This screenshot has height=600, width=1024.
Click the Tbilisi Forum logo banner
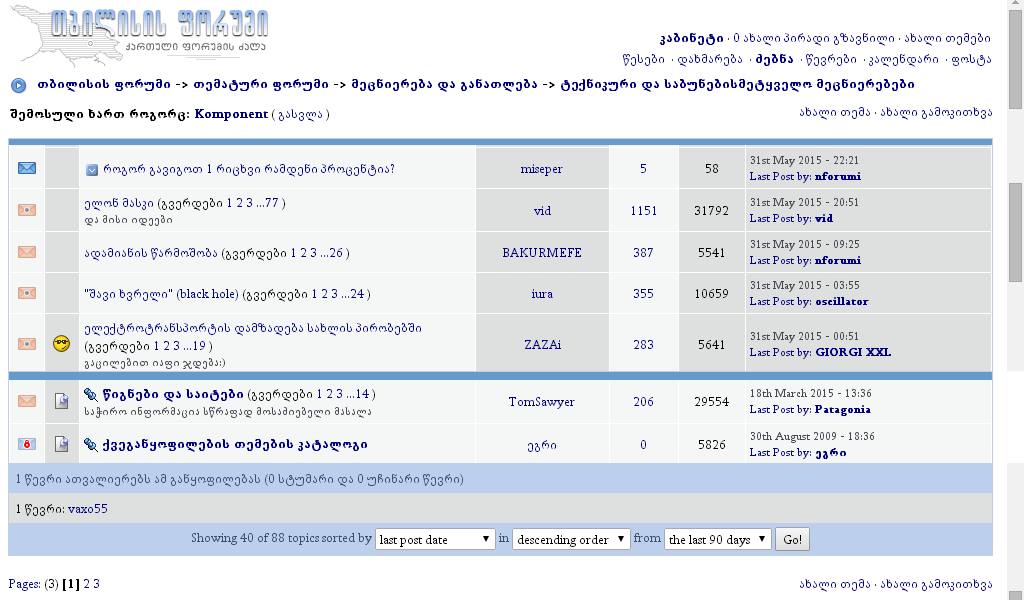[x=139, y=34]
